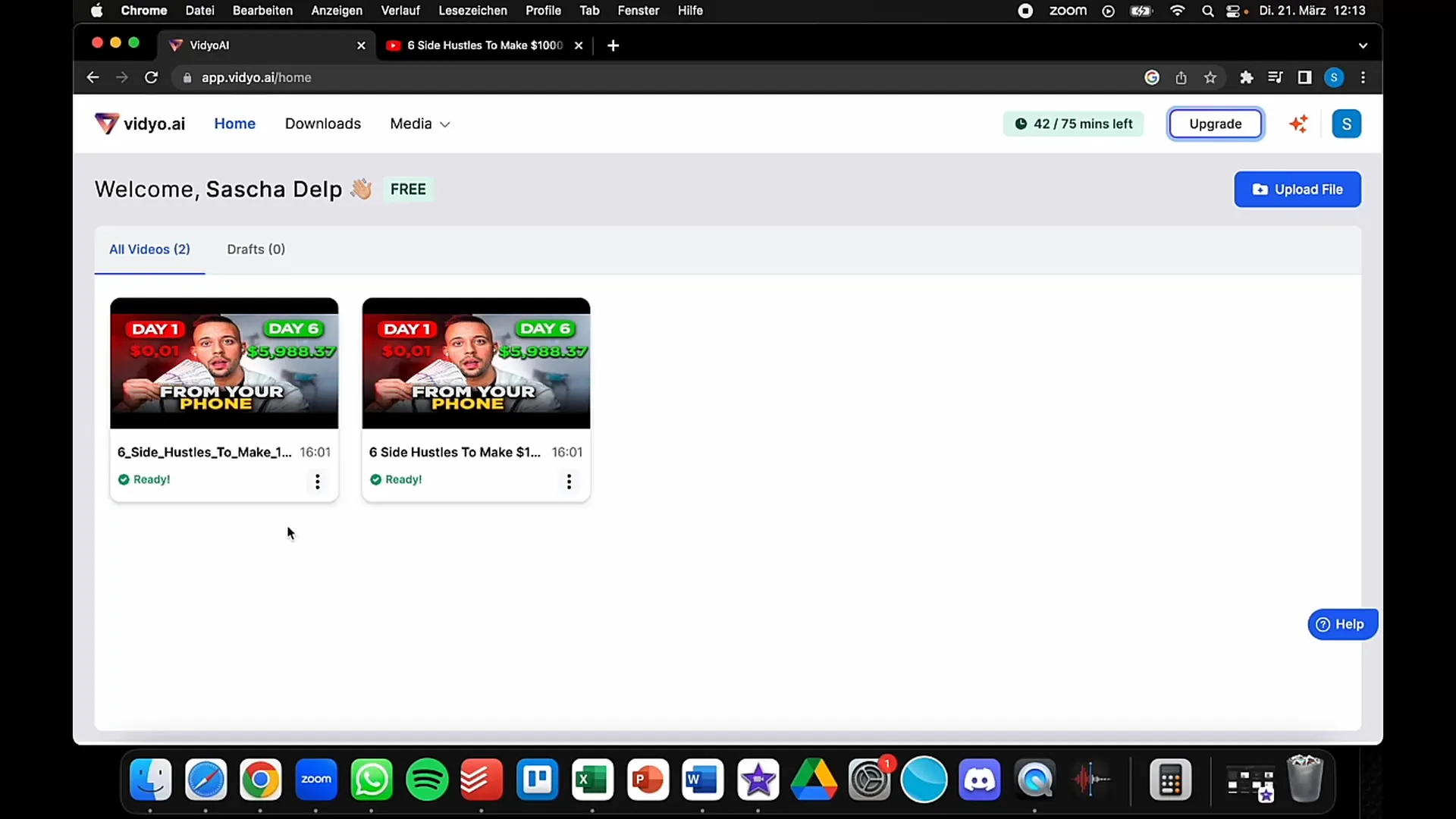Click the user profile avatar icon
The image size is (1456, 819).
tap(1346, 123)
